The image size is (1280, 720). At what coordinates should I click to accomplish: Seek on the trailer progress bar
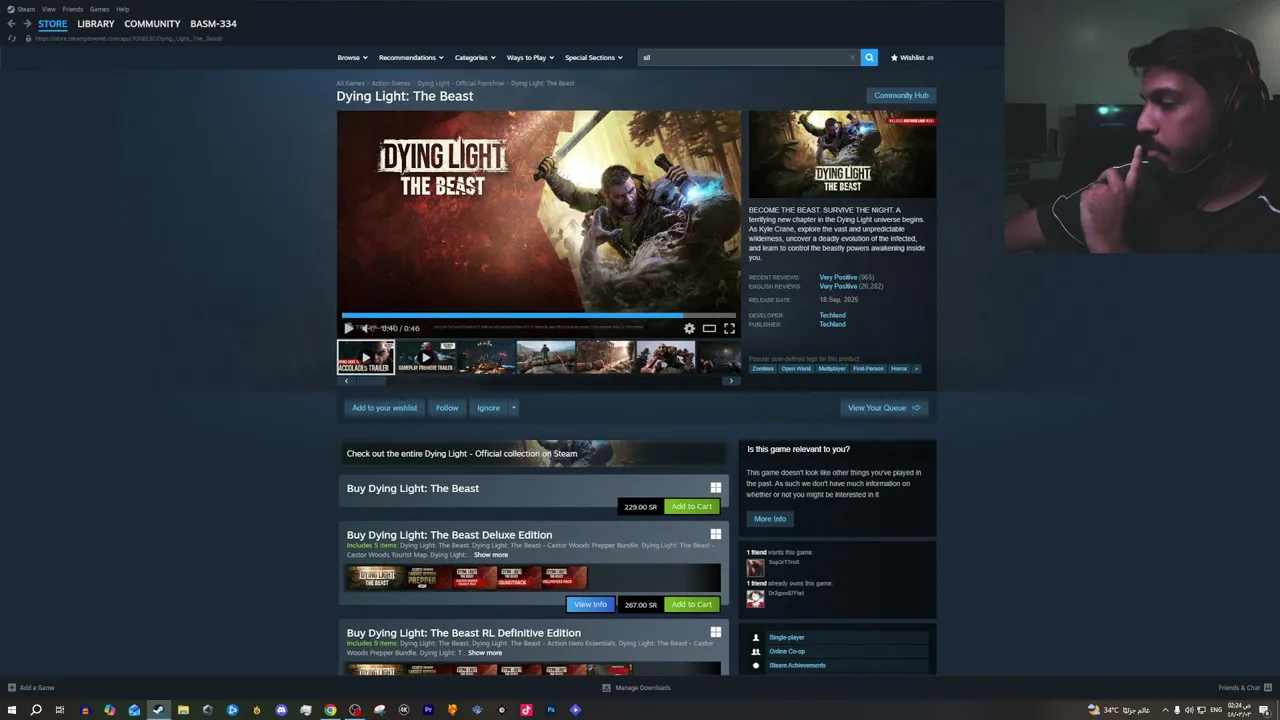coord(539,315)
